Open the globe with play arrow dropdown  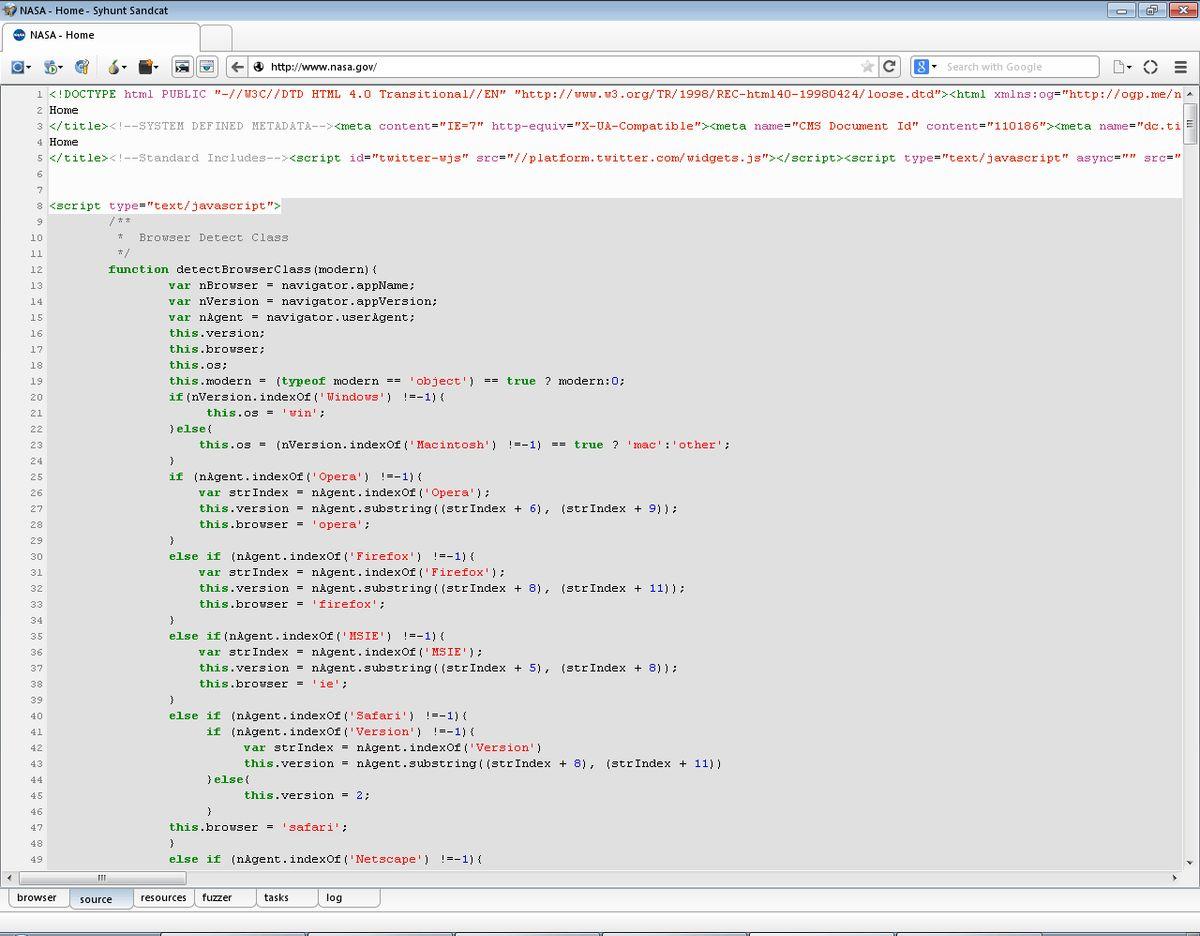(x=52, y=67)
